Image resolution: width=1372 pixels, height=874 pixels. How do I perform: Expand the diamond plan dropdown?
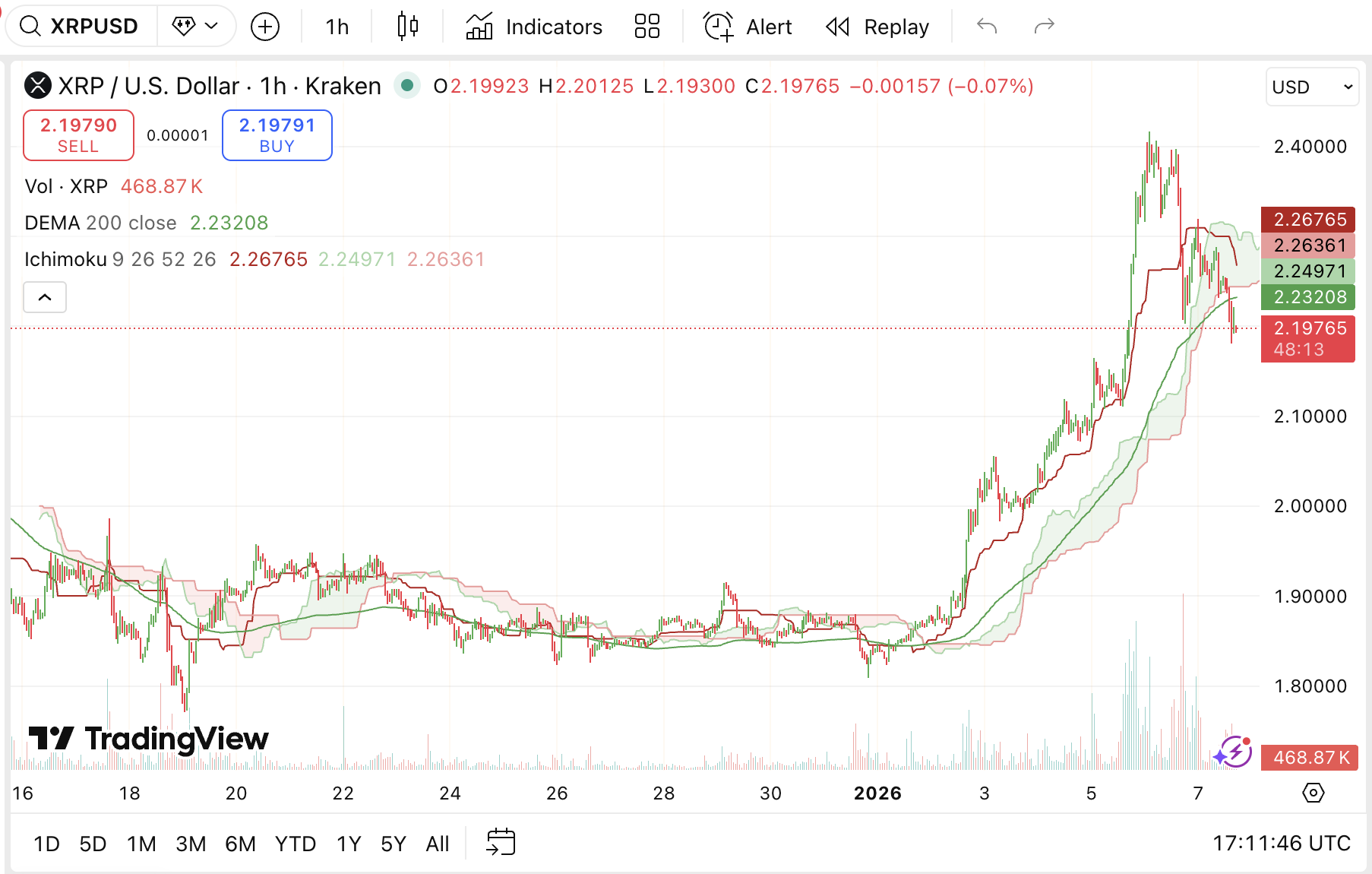click(195, 27)
